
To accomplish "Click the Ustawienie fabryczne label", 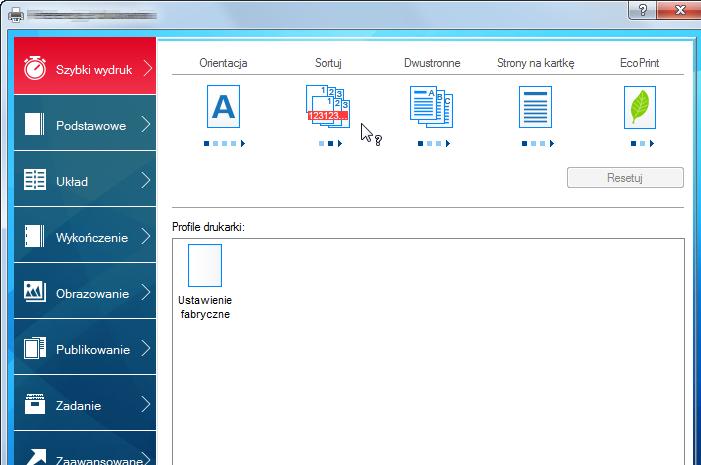I will (205, 307).
